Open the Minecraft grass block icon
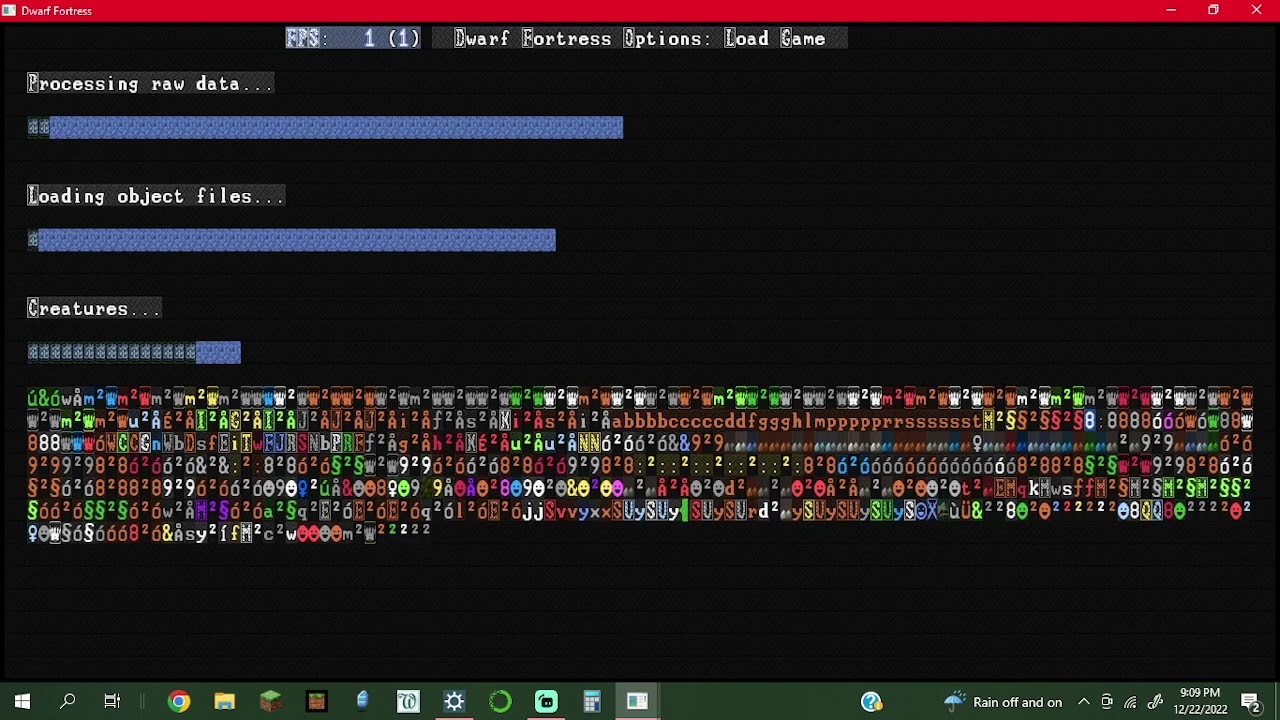The image size is (1280, 720). point(270,702)
